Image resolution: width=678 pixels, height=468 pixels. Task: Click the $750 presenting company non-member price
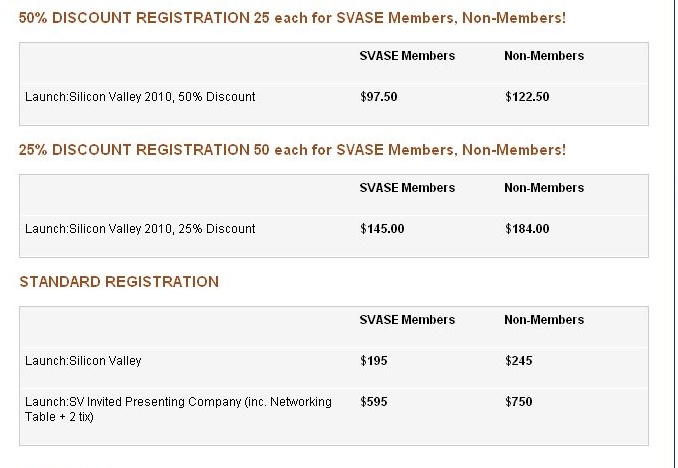[519, 402]
